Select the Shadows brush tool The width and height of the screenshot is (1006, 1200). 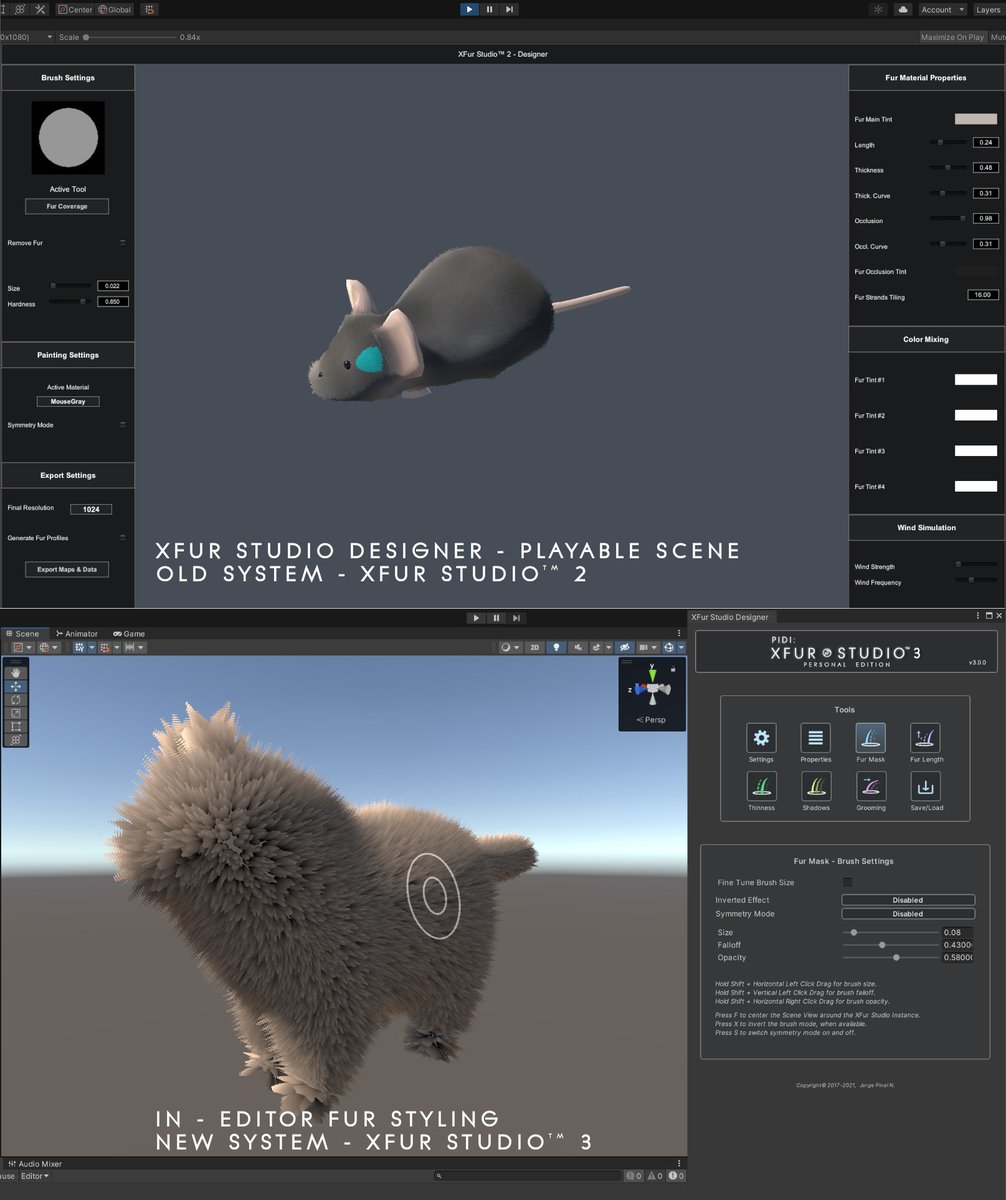click(x=815, y=786)
